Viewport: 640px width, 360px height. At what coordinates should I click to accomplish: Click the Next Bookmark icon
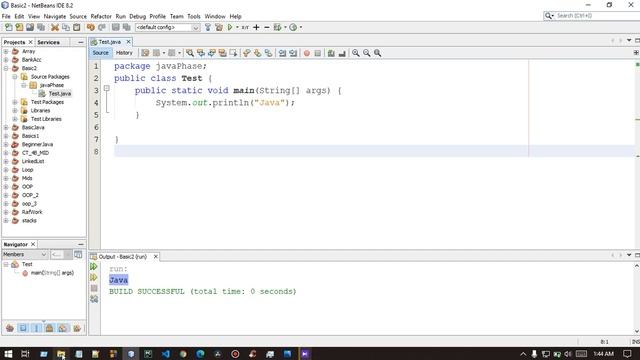click(x=258, y=53)
